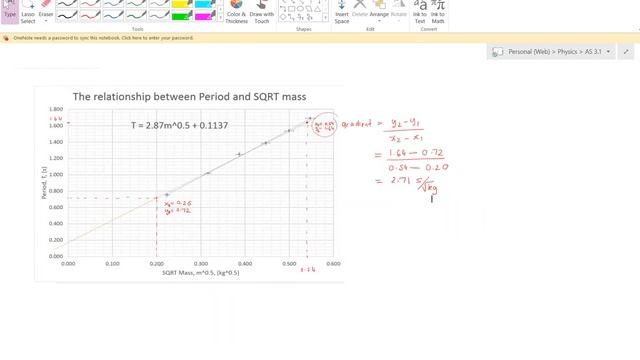Select the rectangle shape
This screenshot has width=640, height=360.
coord(291,9)
